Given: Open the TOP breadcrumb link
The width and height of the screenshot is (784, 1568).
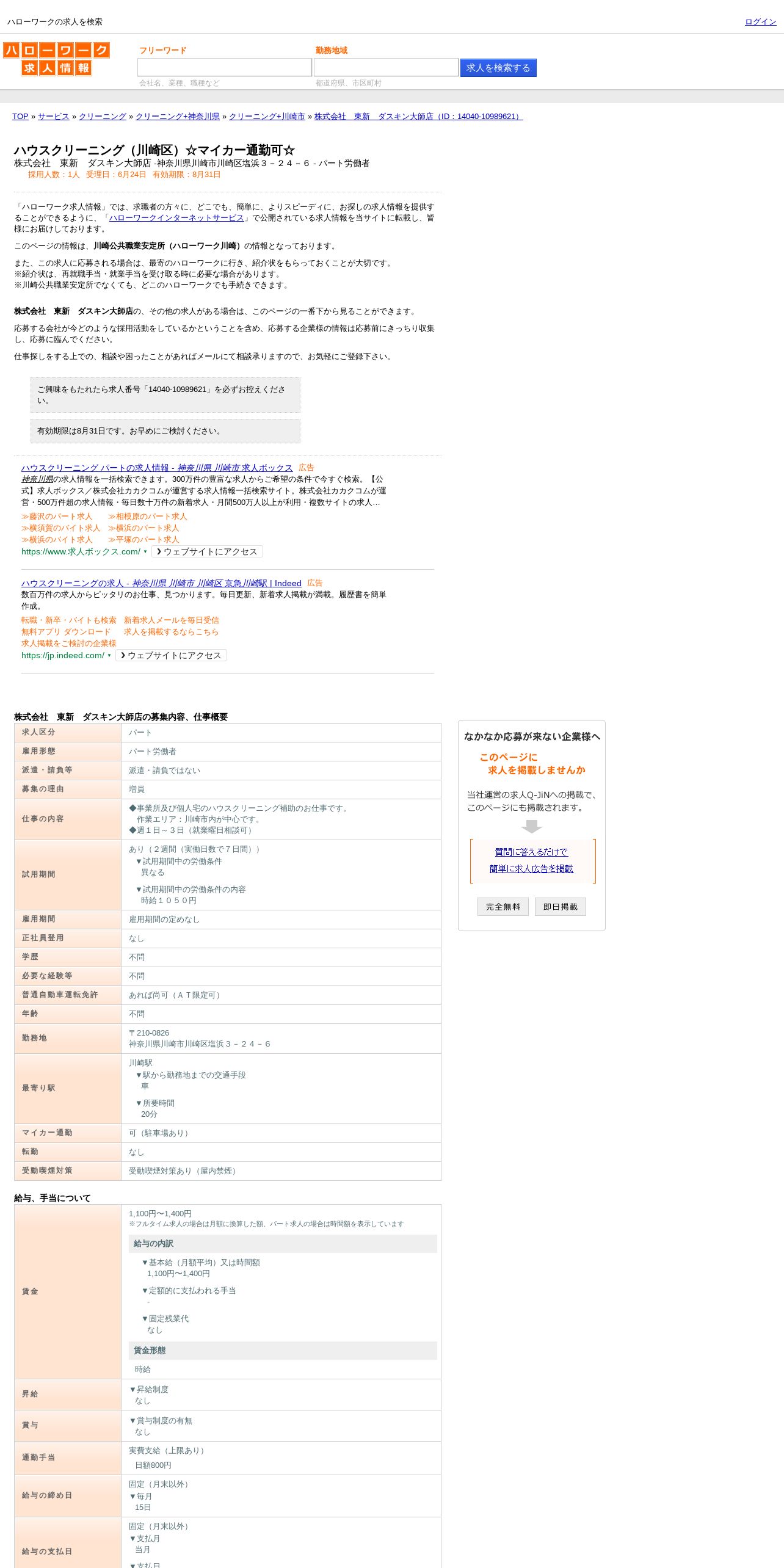Looking at the screenshot, I should click(20, 117).
